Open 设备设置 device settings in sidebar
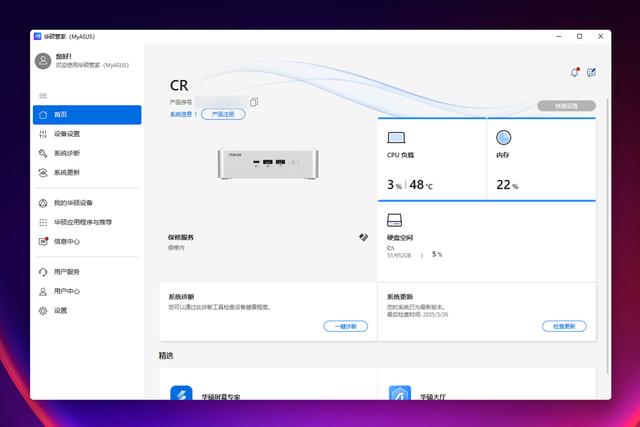This screenshot has height=427, width=640. click(87, 134)
